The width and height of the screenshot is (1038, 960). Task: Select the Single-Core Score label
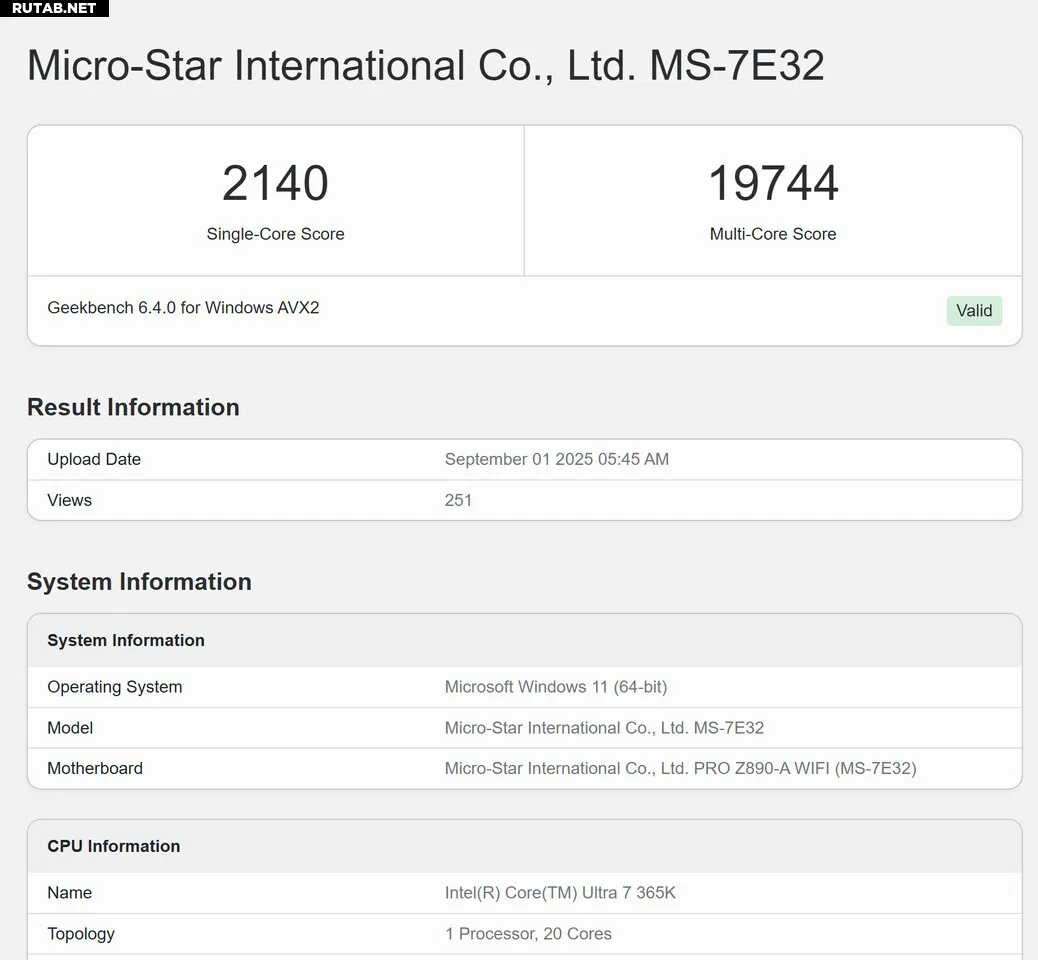click(275, 234)
